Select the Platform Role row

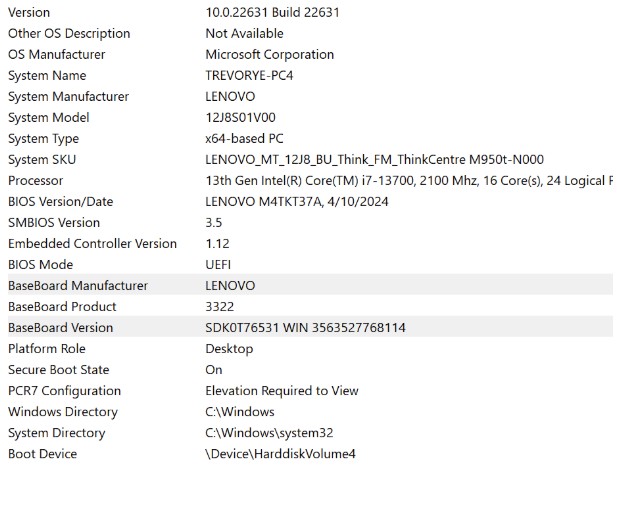tap(46, 348)
